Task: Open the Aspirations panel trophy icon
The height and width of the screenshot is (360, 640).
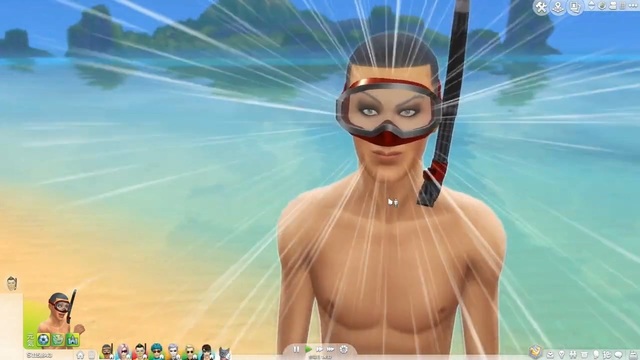Action: click(x=535, y=352)
